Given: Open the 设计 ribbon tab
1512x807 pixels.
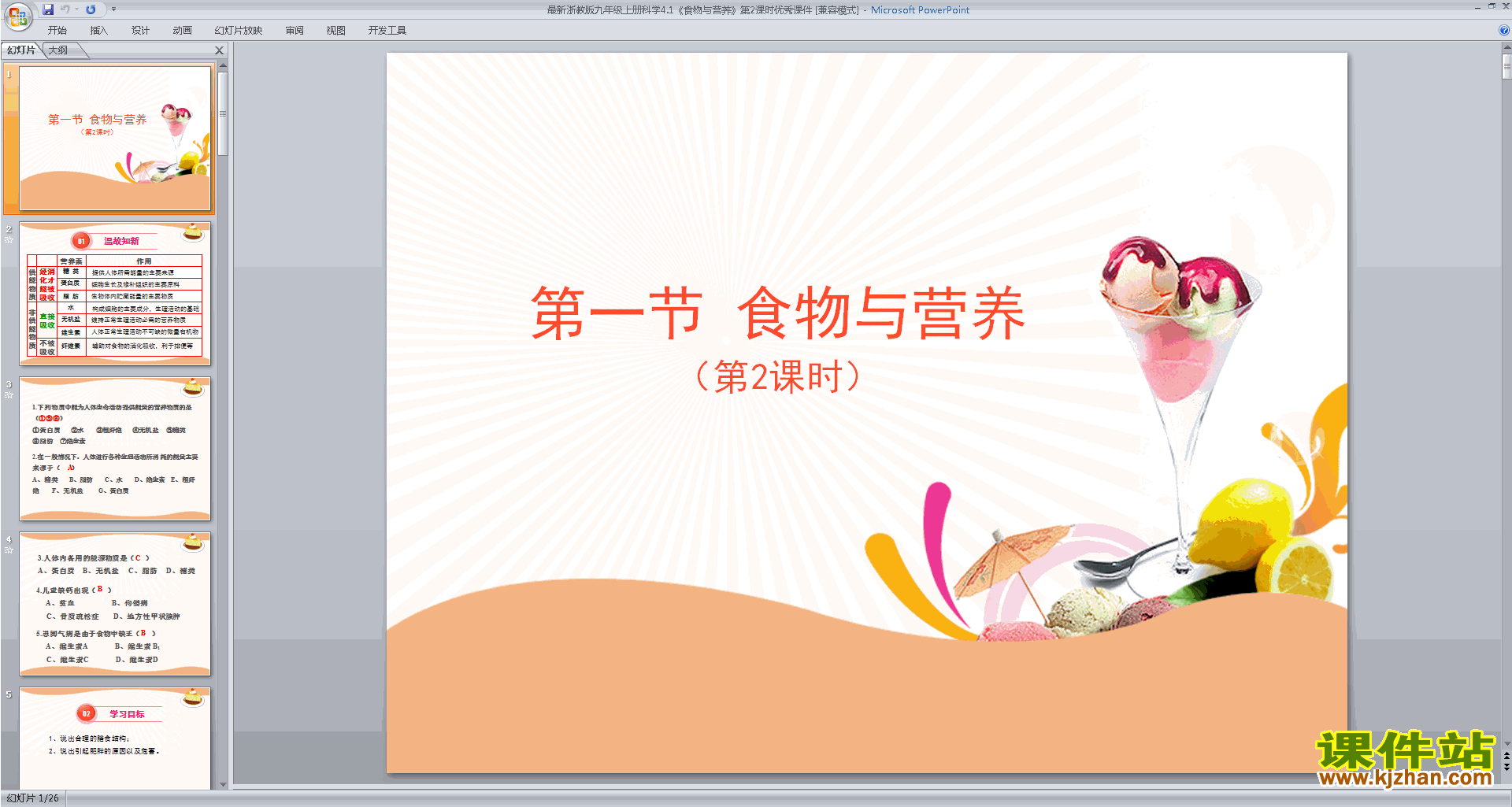Looking at the screenshot, I should coord(140,31).
